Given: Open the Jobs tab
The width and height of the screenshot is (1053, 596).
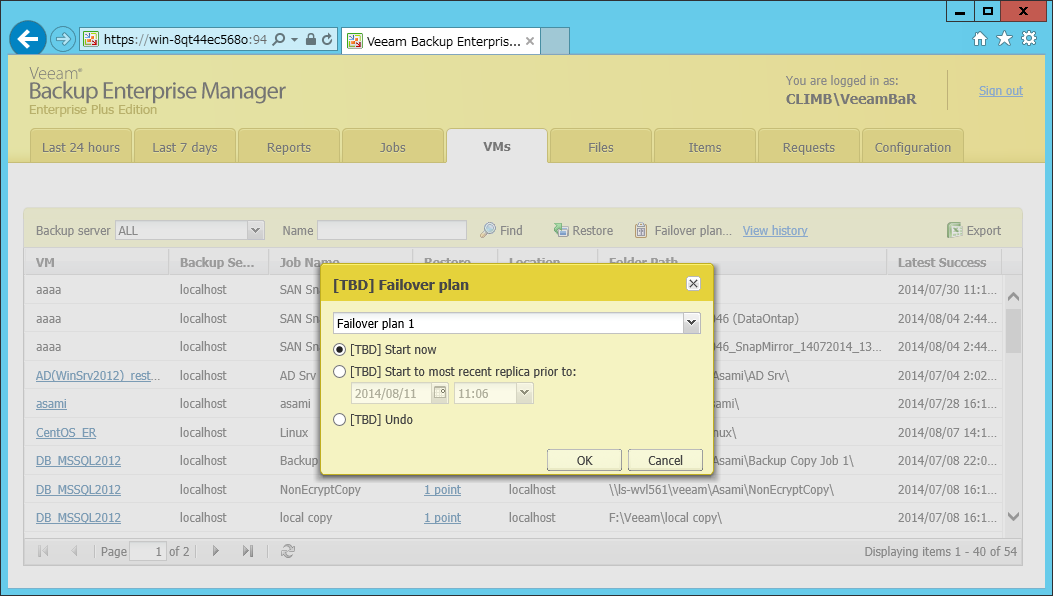Looking at the screenshot, I should click(x=393, y=147).
